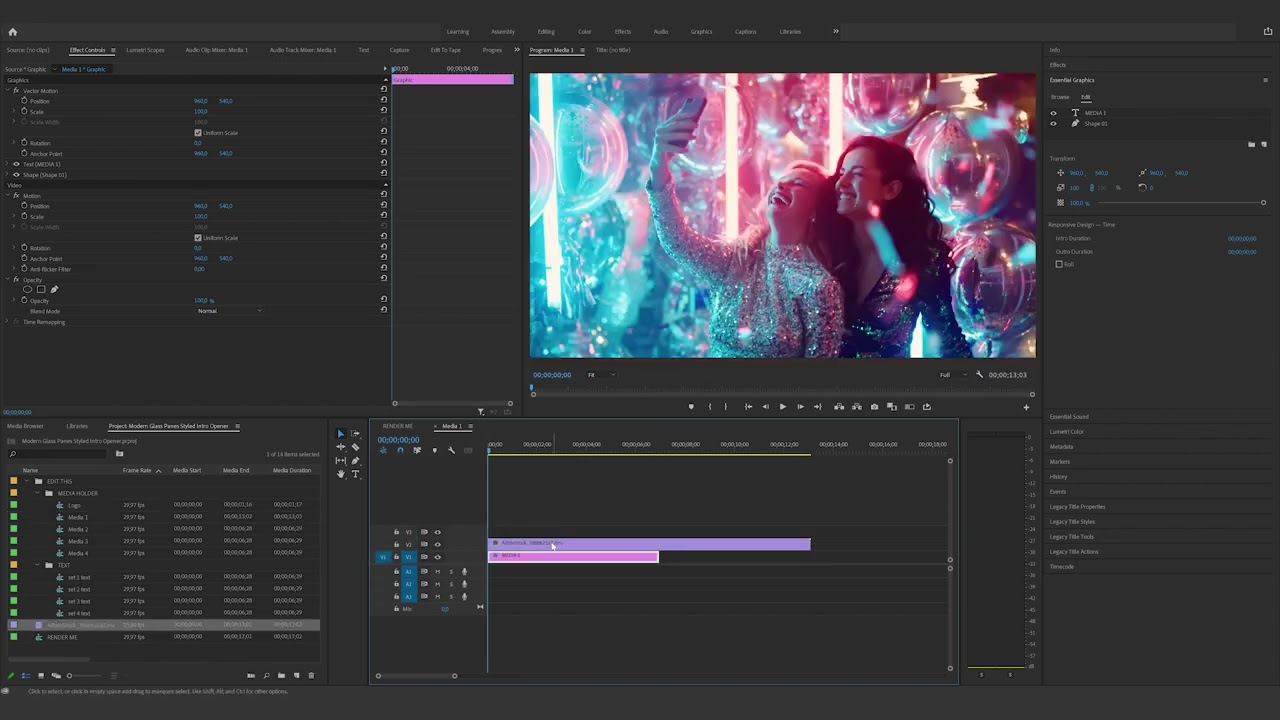
Task: Click free draw bezier mask pen
Action: pos(54,290)
